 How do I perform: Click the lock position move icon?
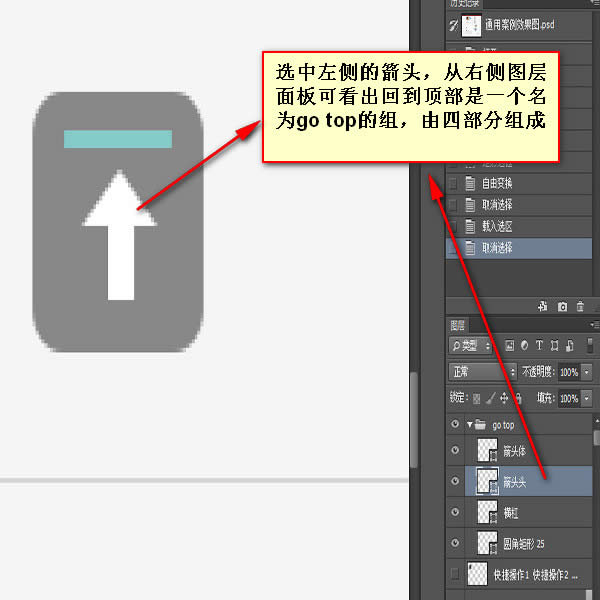click(x=504, y=398)
